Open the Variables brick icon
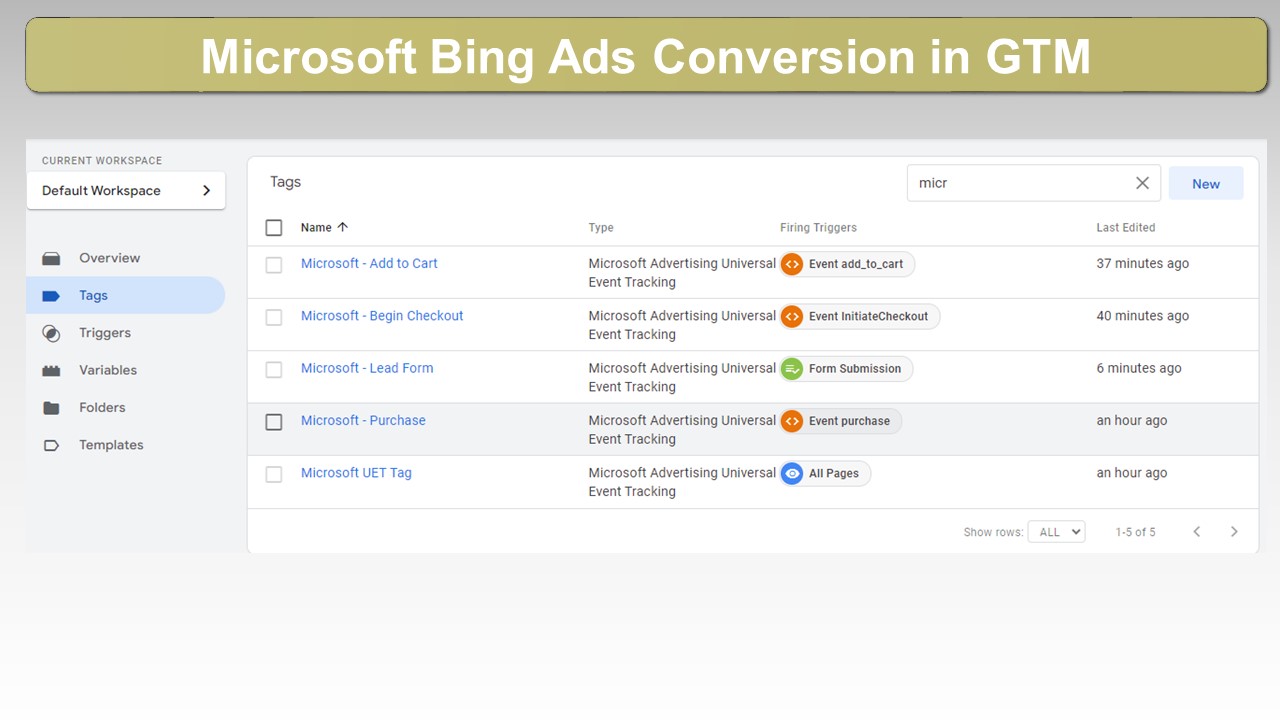 51,370
